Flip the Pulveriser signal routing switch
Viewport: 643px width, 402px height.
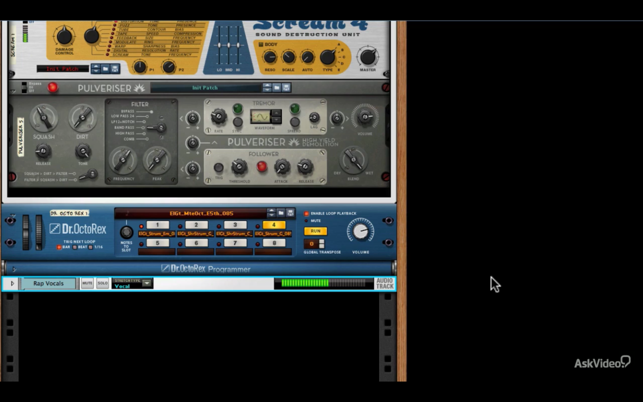88,176
